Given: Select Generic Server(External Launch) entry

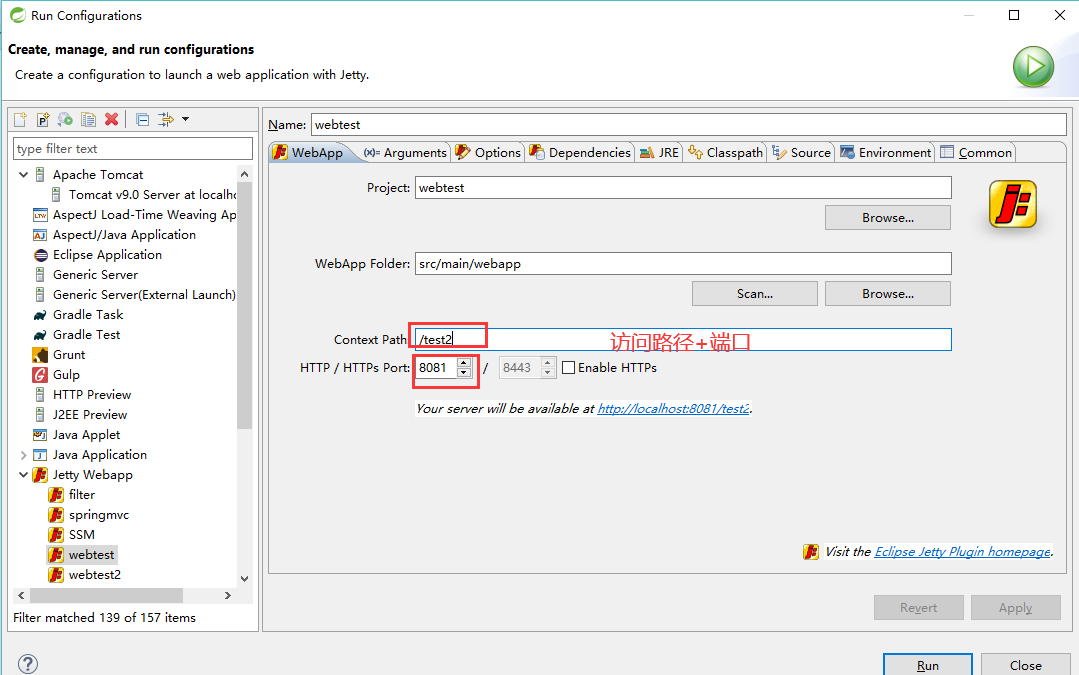Looking at the screenshot, I should tap(134, 295).
